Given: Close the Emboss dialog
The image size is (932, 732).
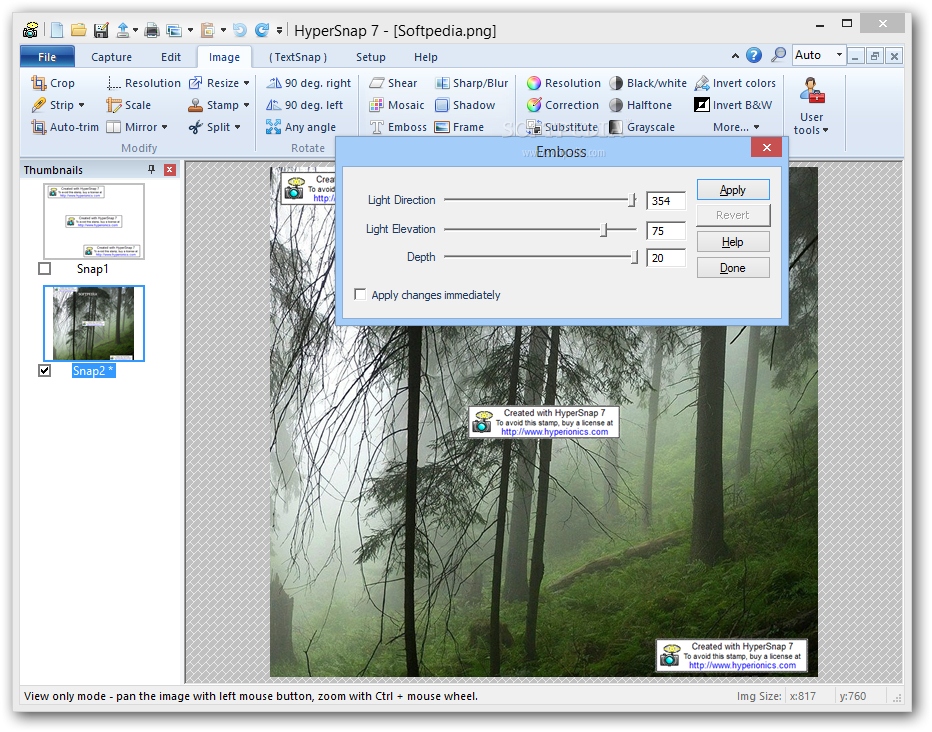Looking at the screenshot, I should [767, 148].
